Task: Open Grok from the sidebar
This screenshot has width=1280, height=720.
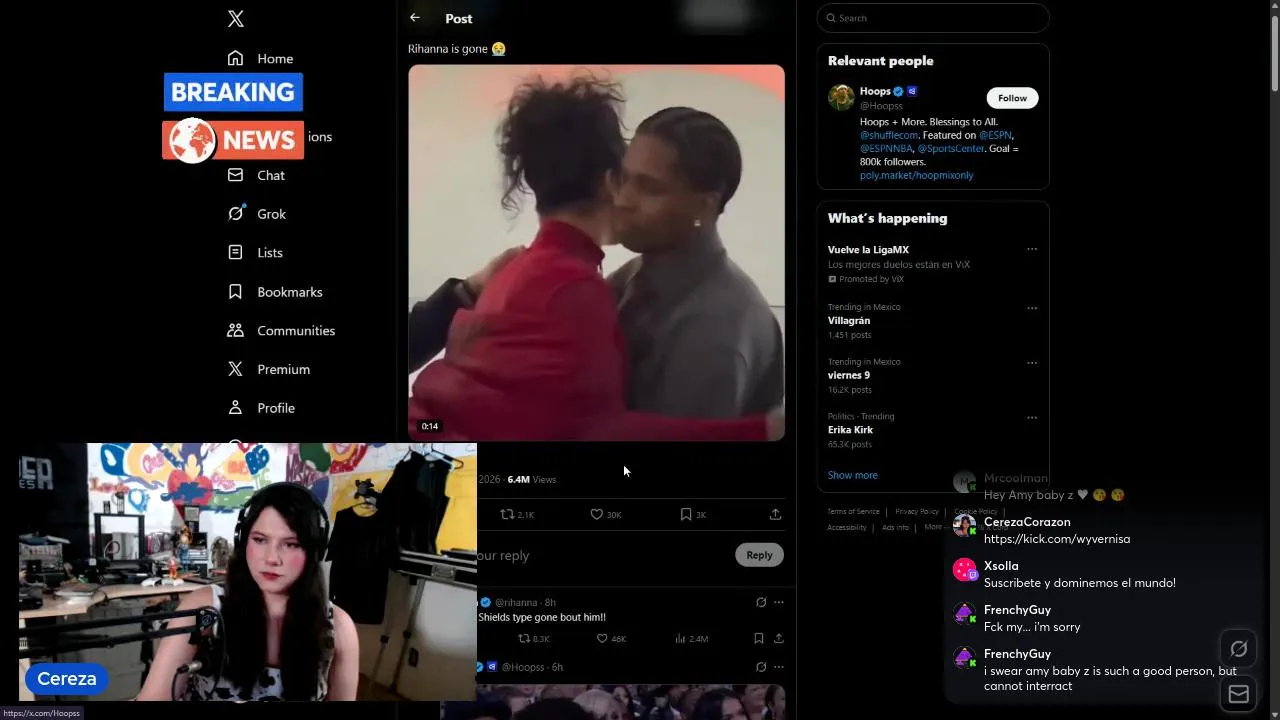Action: (257, 214)
